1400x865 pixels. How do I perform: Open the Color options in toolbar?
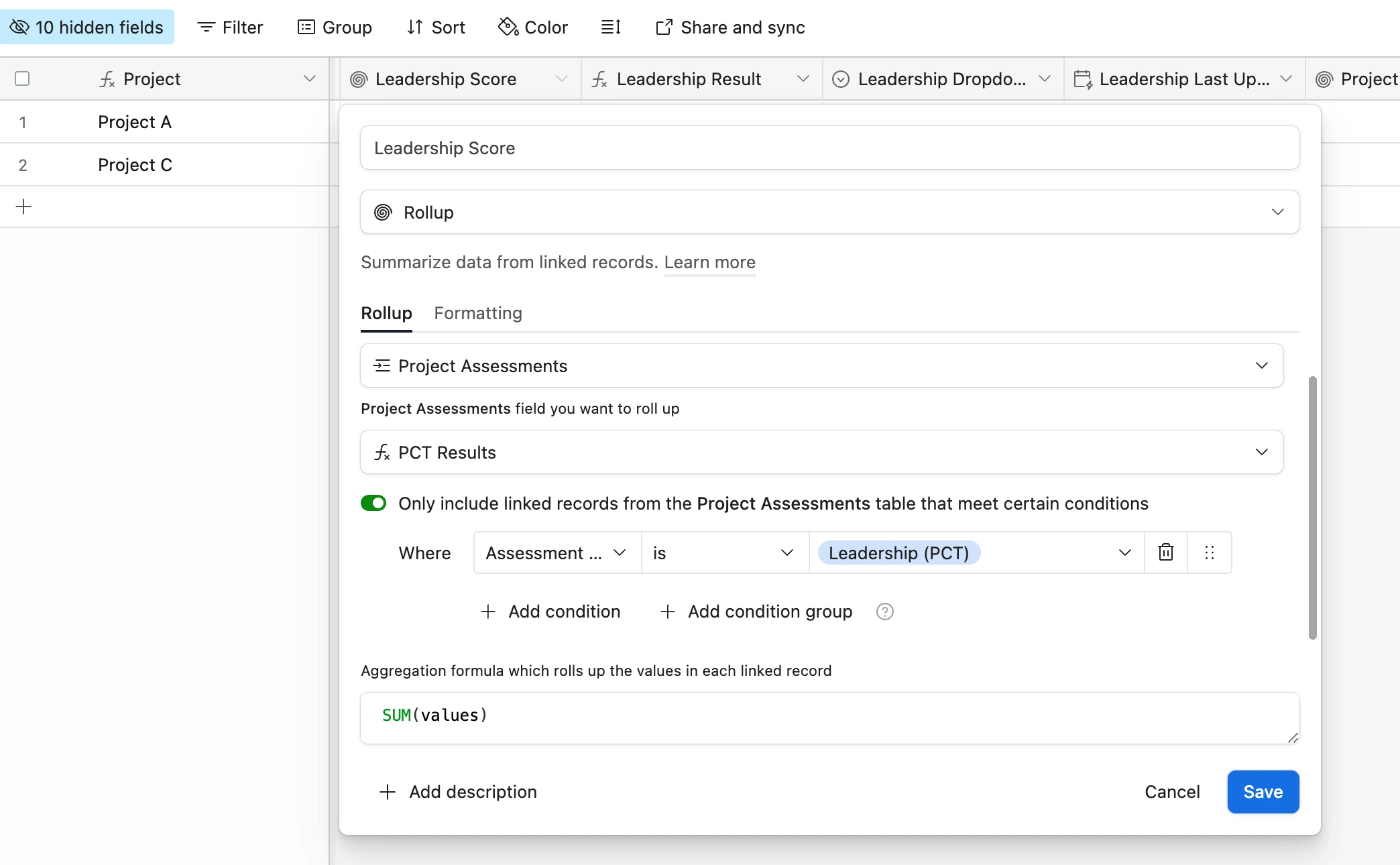[x=533, y=27]
